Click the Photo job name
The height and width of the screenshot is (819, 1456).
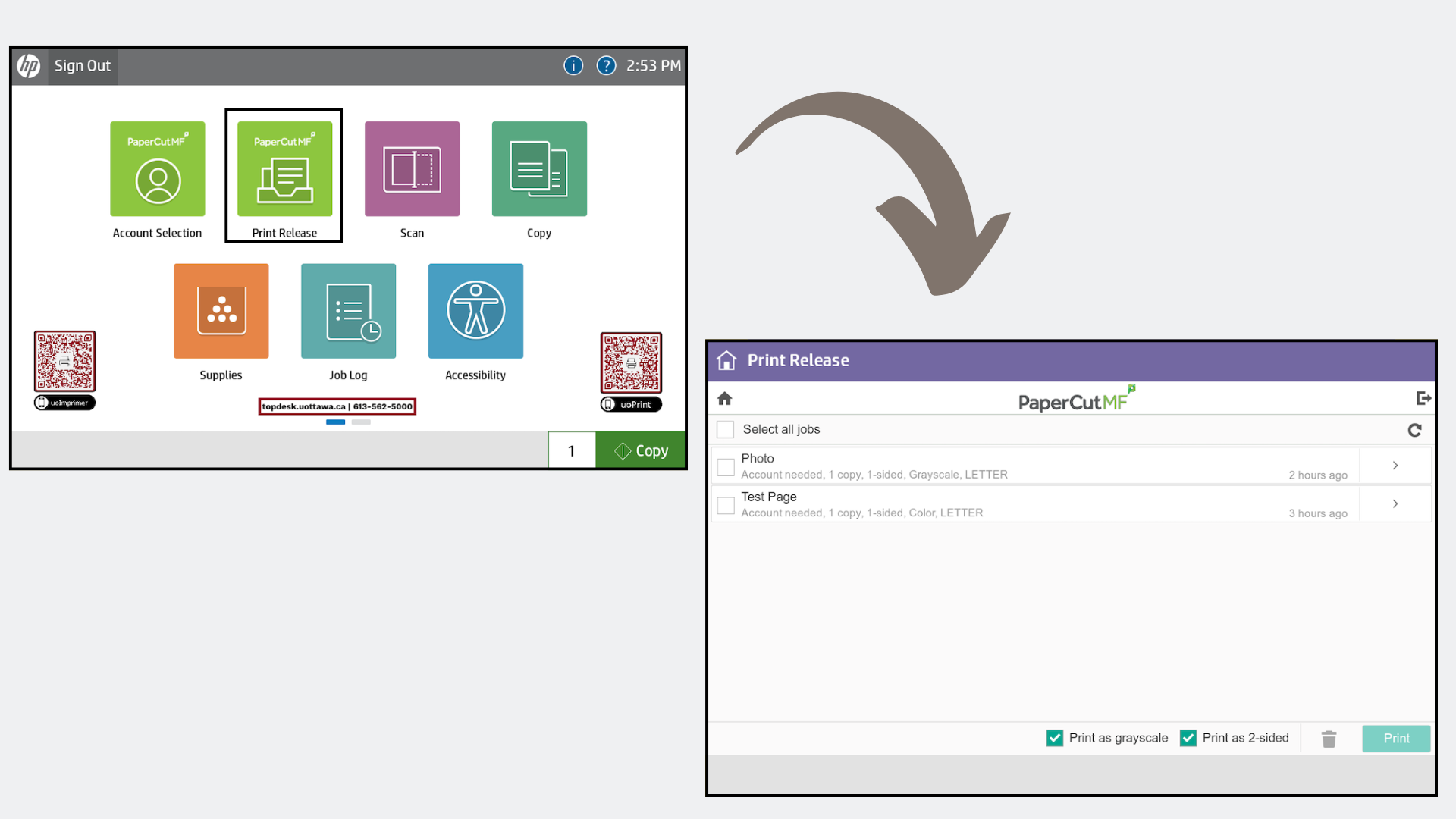758,459
